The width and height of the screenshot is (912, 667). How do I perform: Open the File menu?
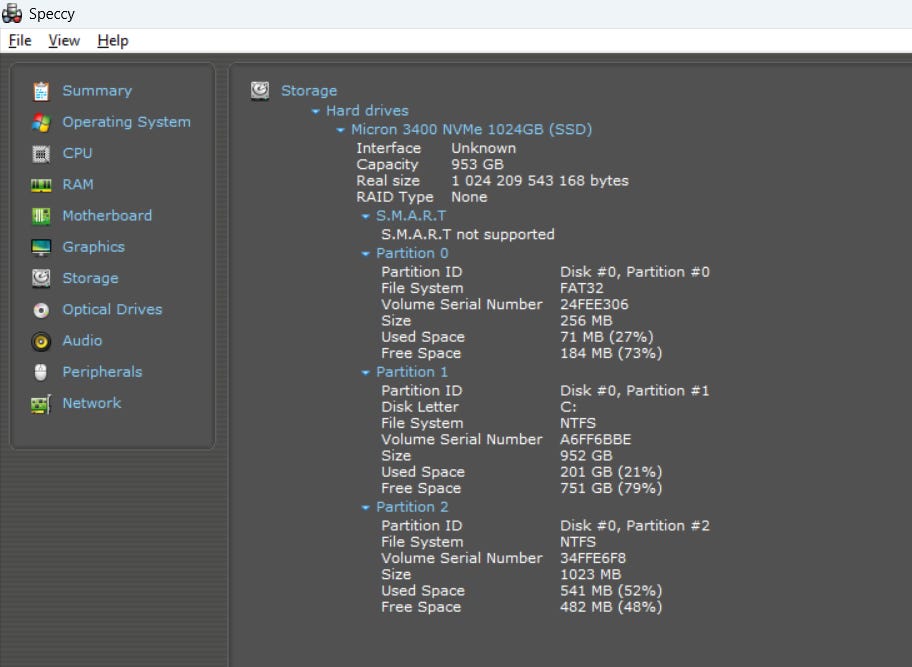point(20,41)
